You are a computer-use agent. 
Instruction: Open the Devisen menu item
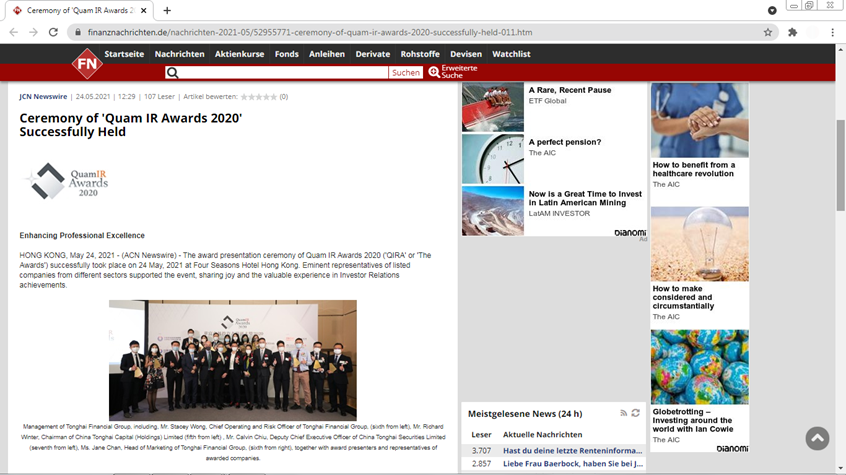[x=466, y=54]
